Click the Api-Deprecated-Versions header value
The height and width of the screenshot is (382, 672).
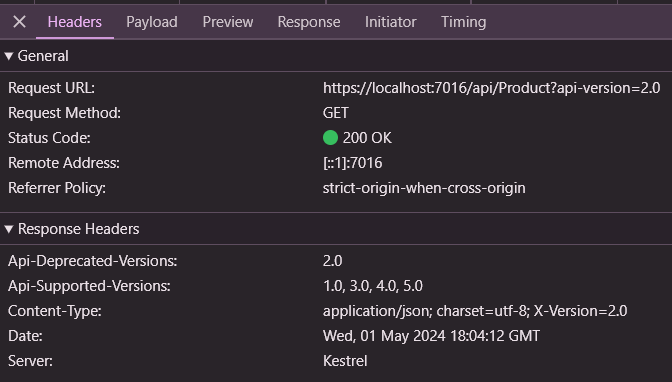[x=332, y=261]
